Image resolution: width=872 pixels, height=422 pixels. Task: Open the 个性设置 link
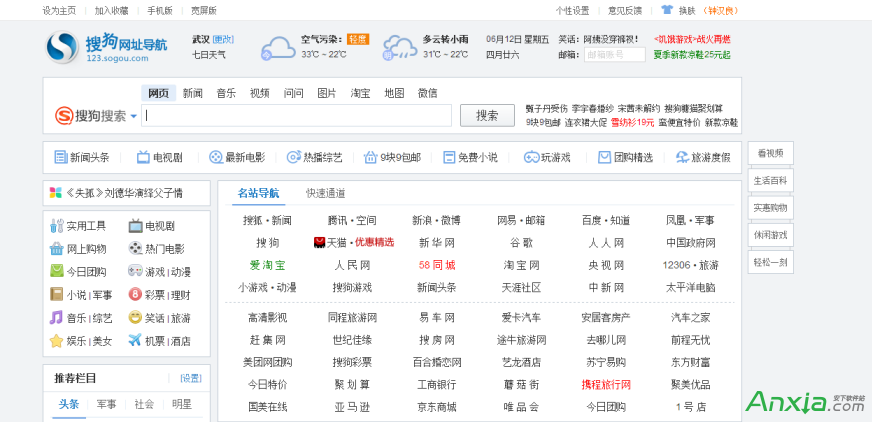(572, 10)
